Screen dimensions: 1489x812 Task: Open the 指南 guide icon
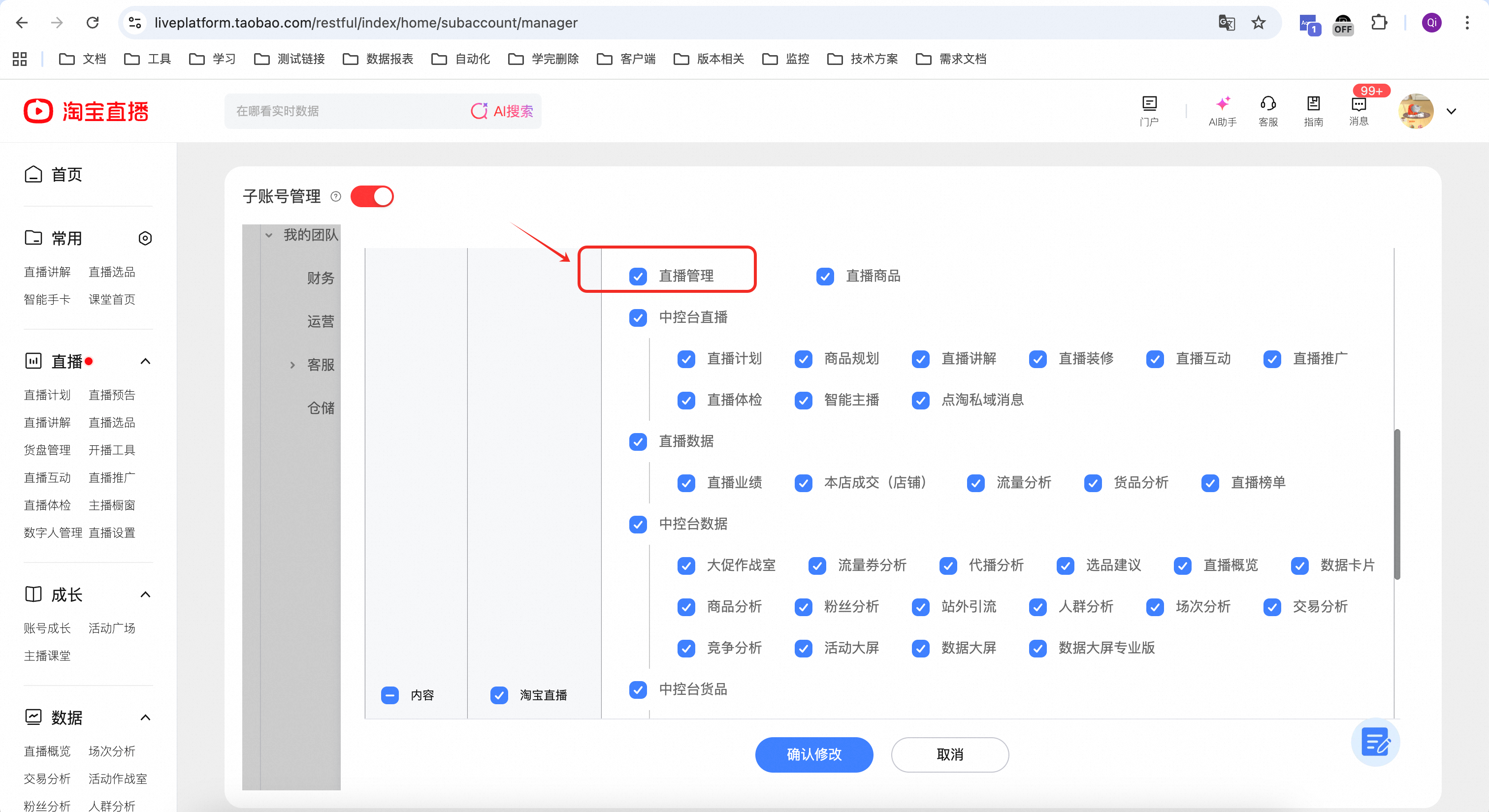1313,111
